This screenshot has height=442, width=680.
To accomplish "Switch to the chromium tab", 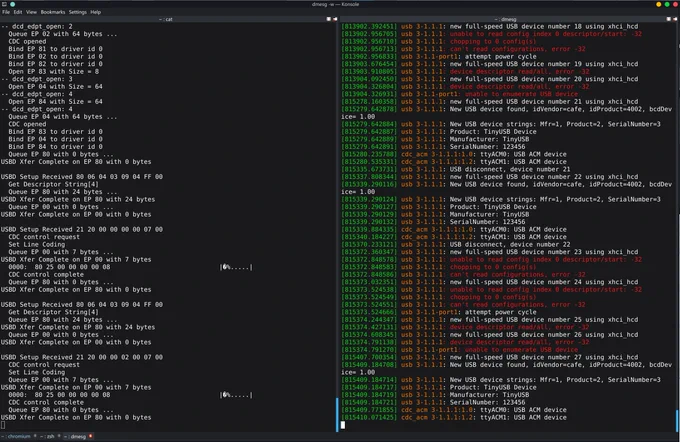I will point(16,436).
